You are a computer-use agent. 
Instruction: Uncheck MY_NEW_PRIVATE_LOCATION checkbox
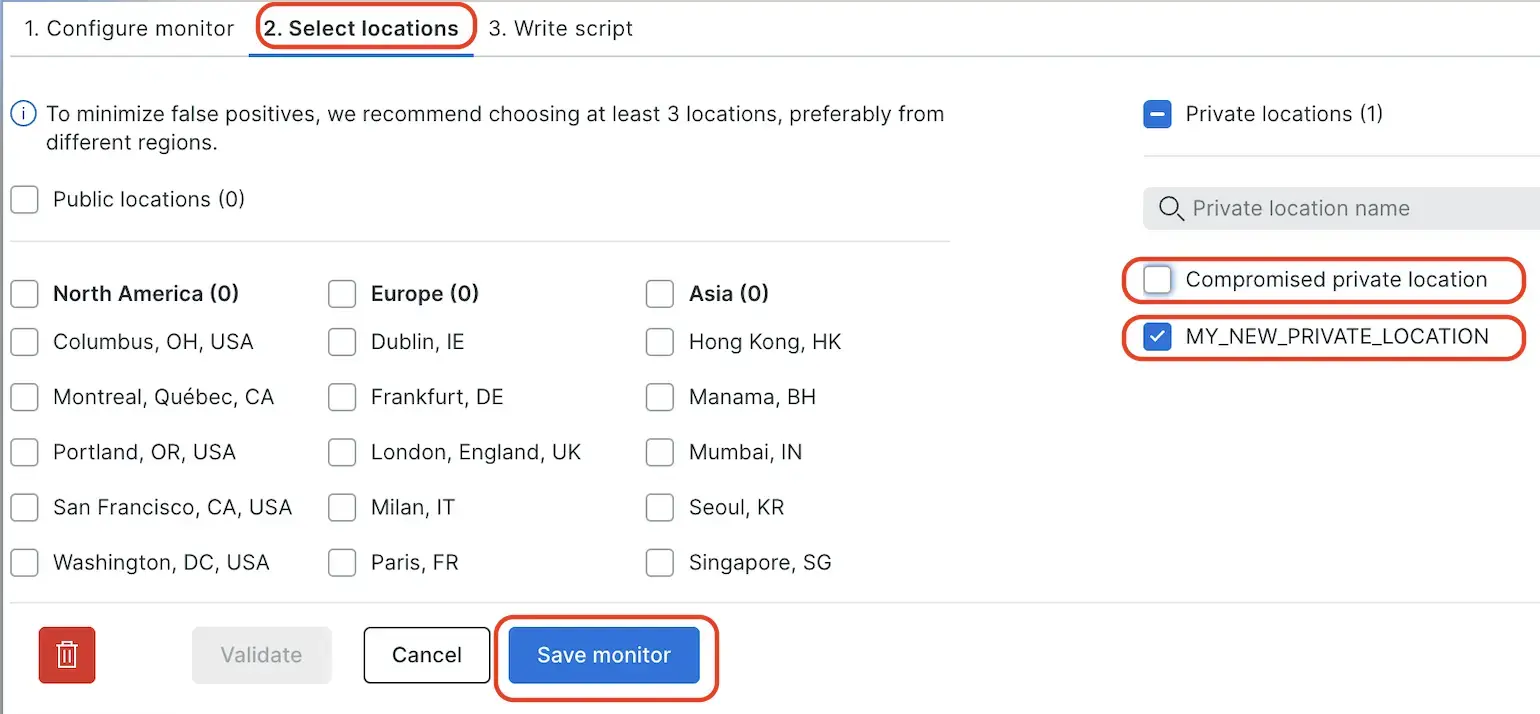[x=1157, y=337]
